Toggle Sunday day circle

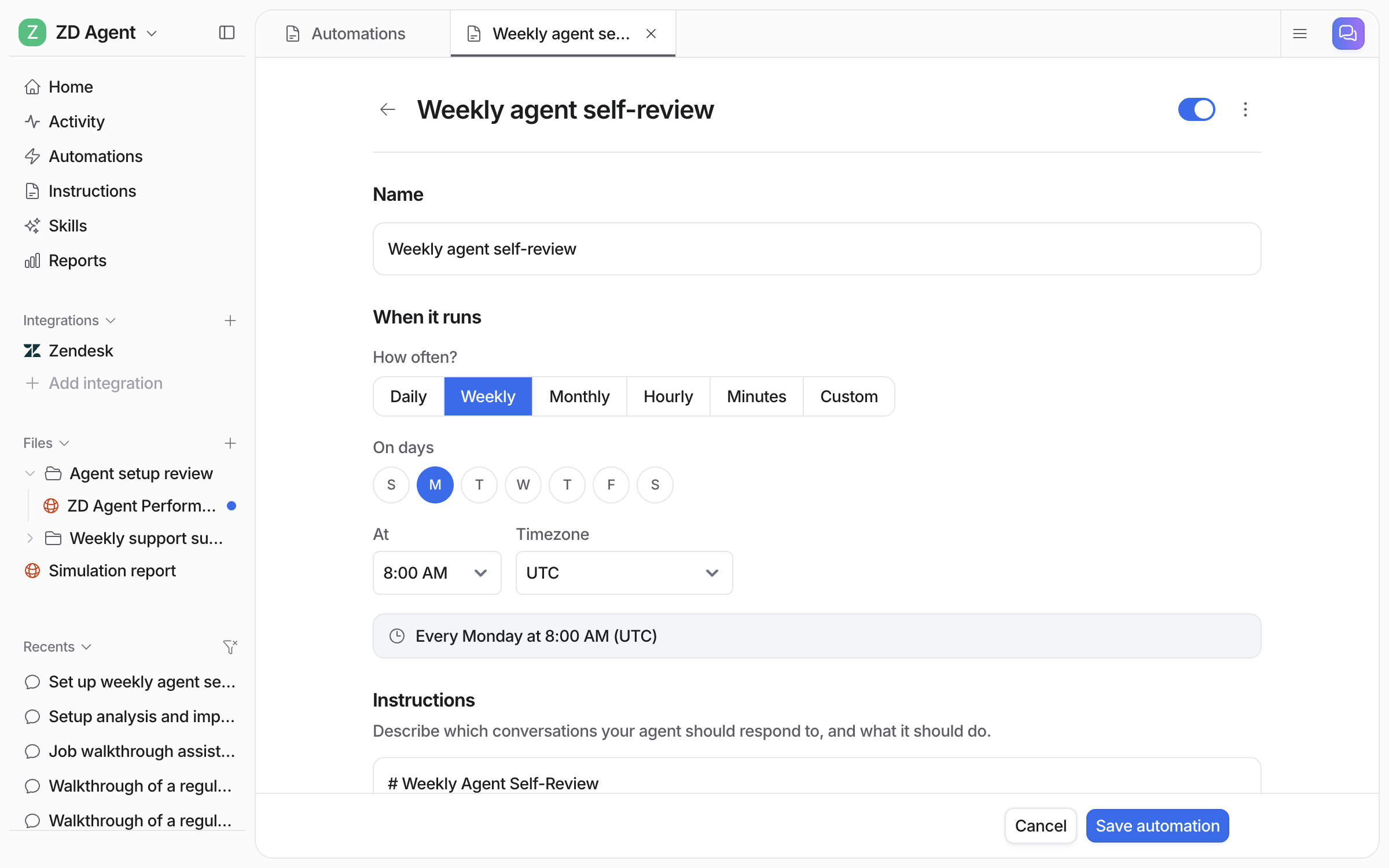click(x=391, y=485)
